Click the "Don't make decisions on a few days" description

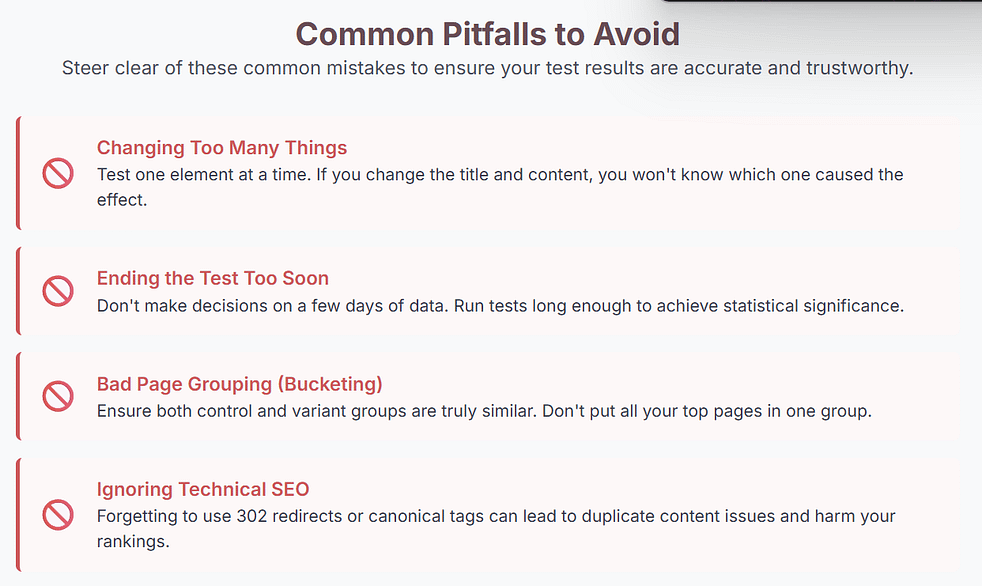tap(500, 305)
